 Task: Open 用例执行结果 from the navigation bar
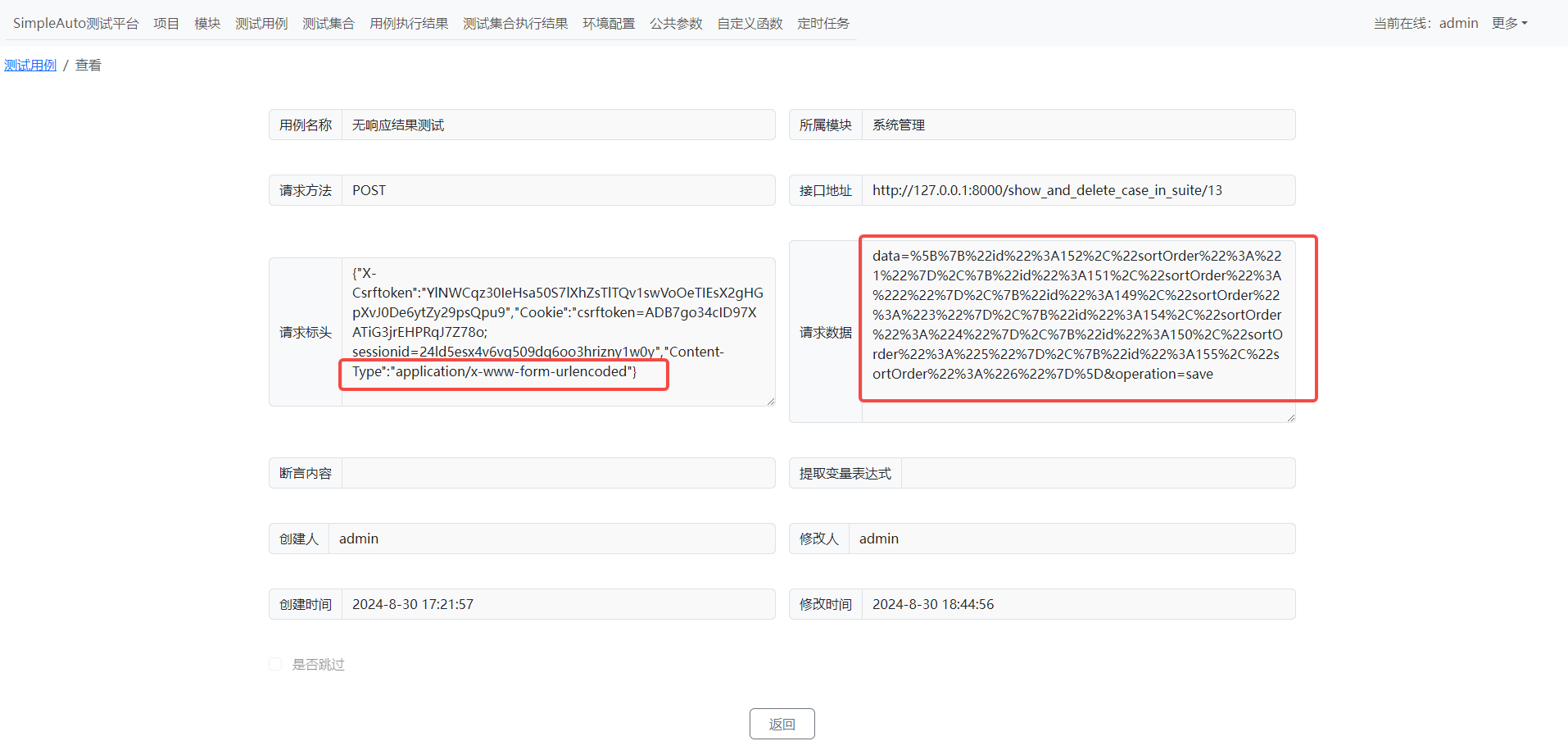pyautogui.click(x=408, y=23)
